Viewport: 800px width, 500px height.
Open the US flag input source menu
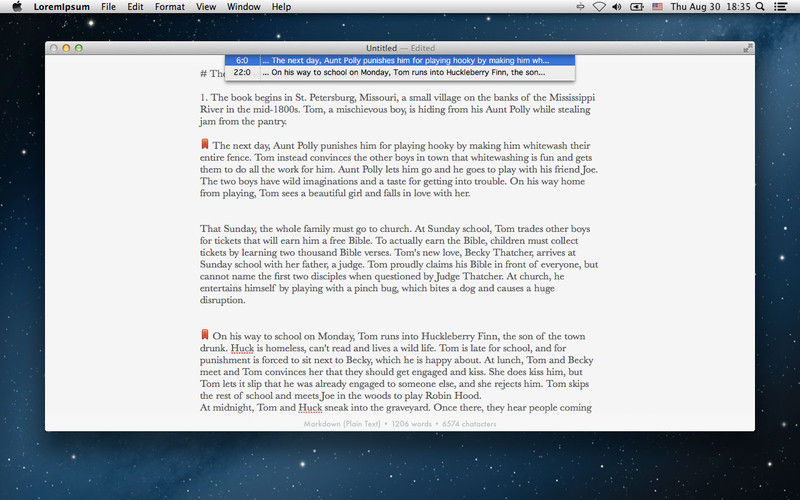(x=657, y=7)
